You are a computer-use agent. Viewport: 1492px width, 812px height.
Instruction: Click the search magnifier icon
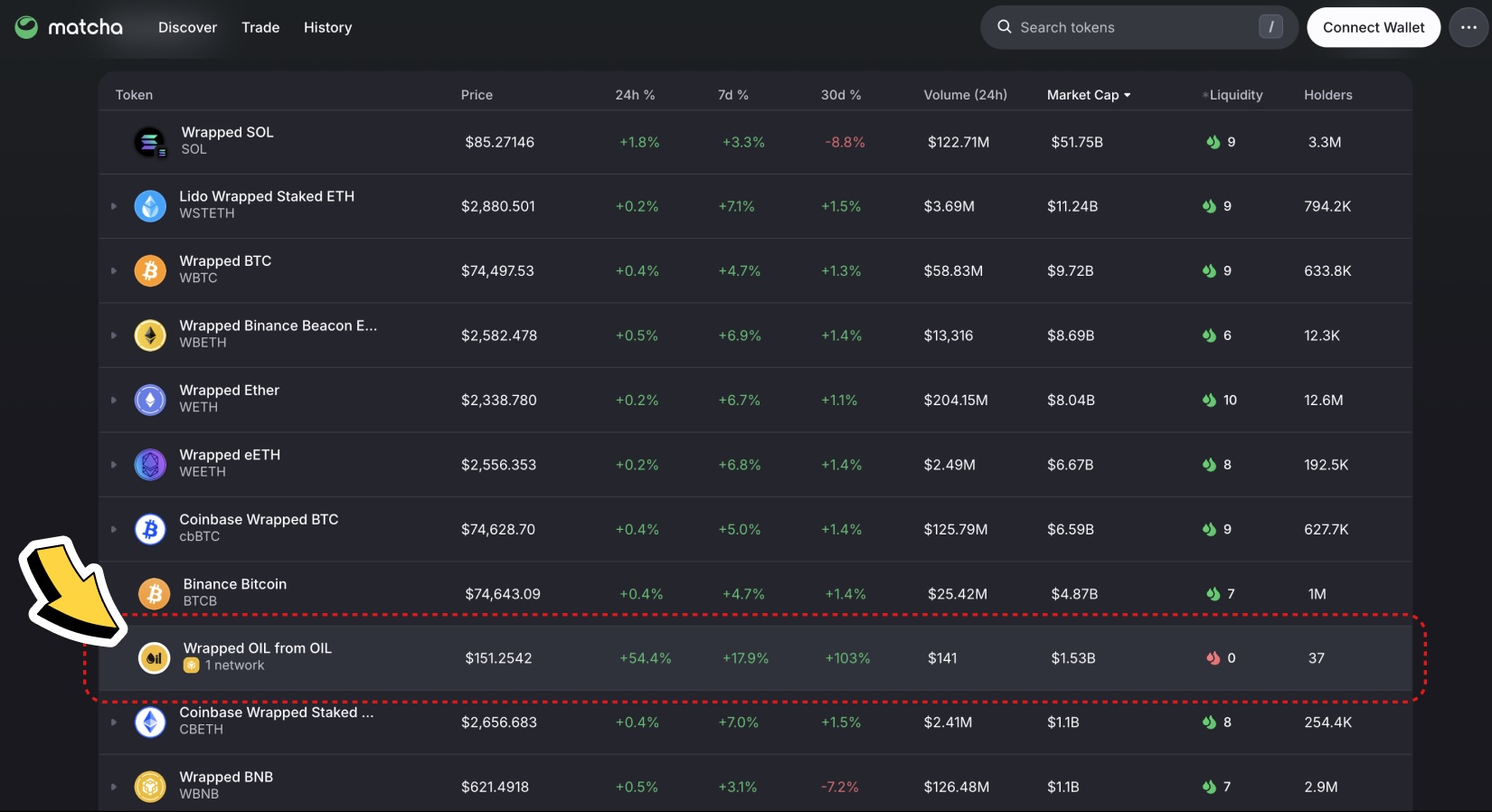(1004, 27)
